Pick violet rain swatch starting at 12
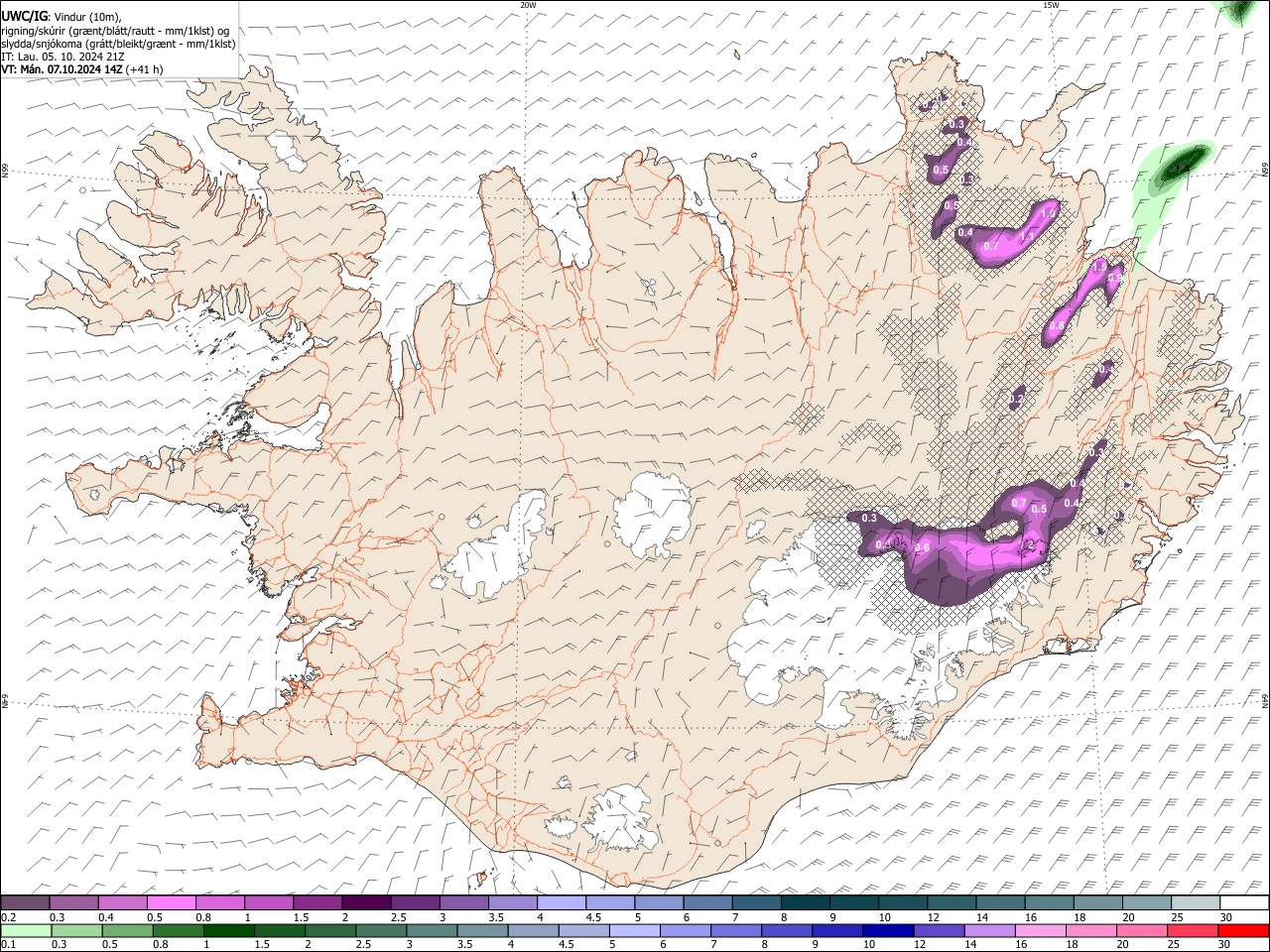This screenshot has width=1270, height=952. click(x=940, y=930)
